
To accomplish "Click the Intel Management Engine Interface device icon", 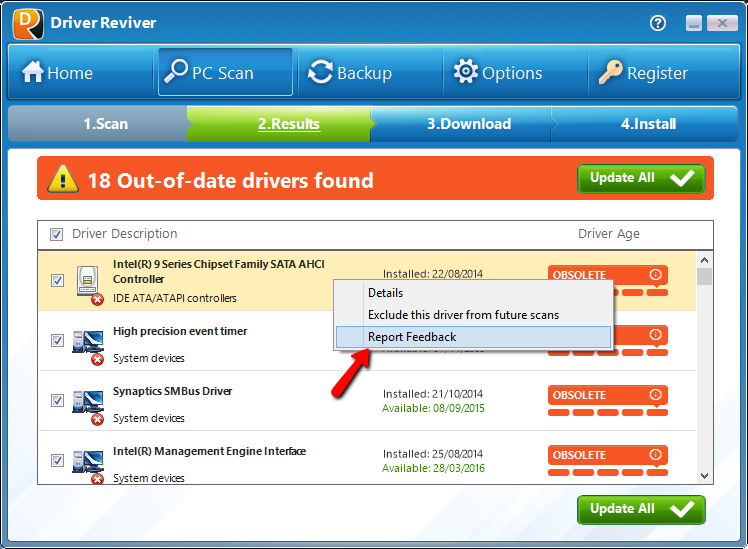I will pyautogui.click(x=88, y=466).
